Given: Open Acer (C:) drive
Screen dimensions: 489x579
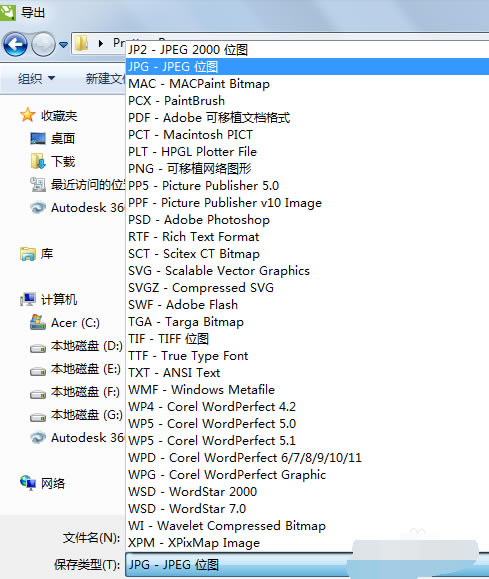Looking at the screenshot, I should (65, 322).
